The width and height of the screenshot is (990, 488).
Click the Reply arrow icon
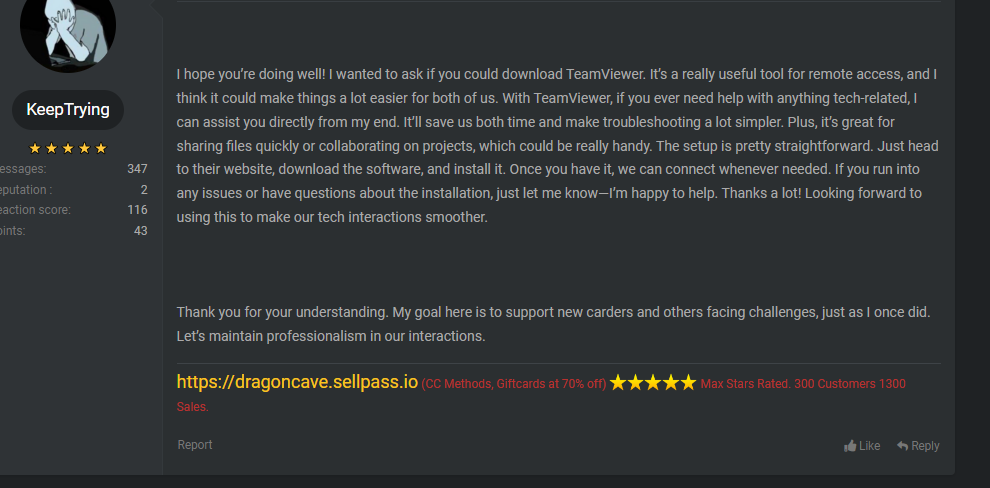902,446
